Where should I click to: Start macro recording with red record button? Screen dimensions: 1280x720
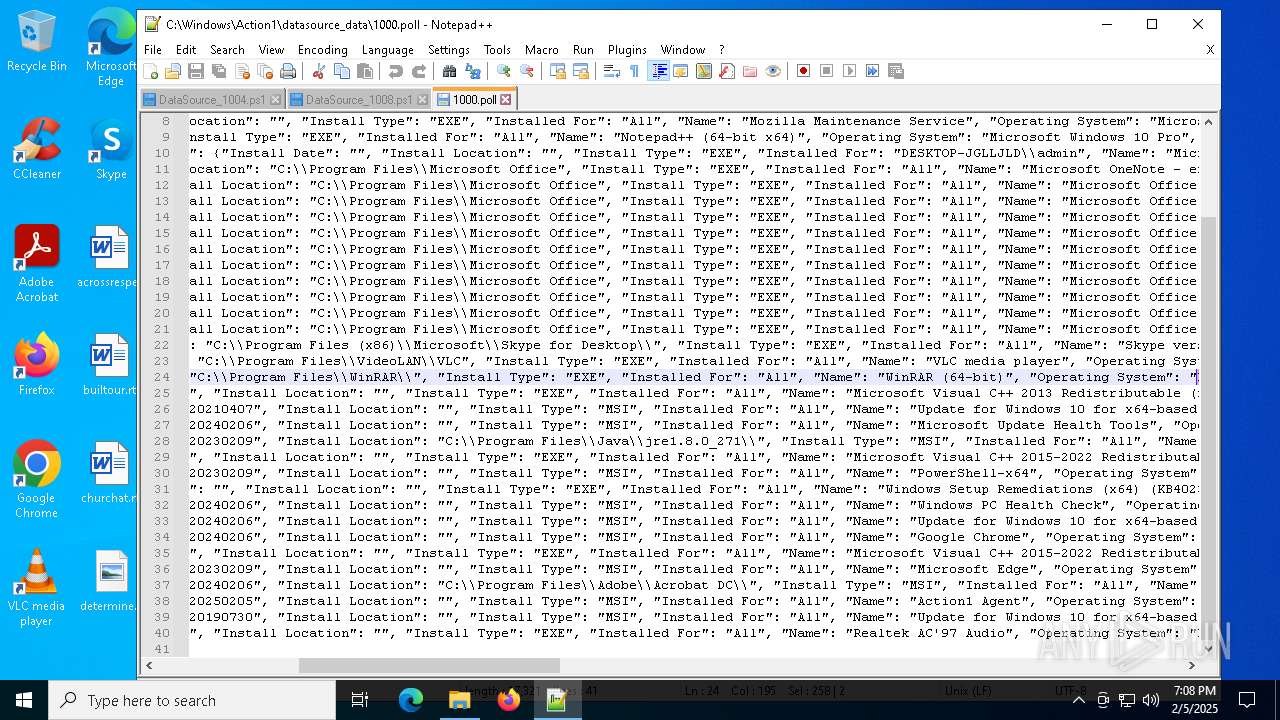(803, 71)
